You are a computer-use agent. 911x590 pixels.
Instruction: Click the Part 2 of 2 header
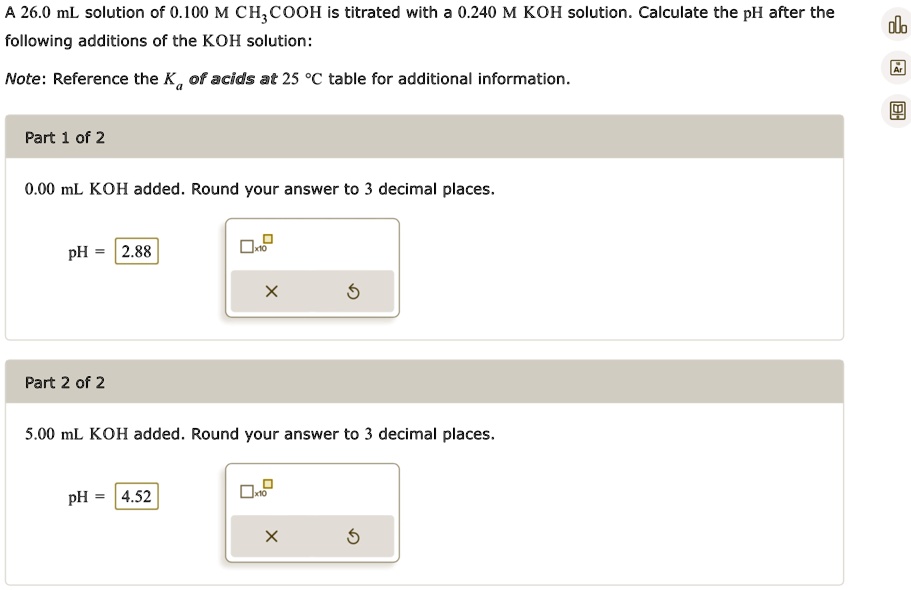tap(63, 383)
